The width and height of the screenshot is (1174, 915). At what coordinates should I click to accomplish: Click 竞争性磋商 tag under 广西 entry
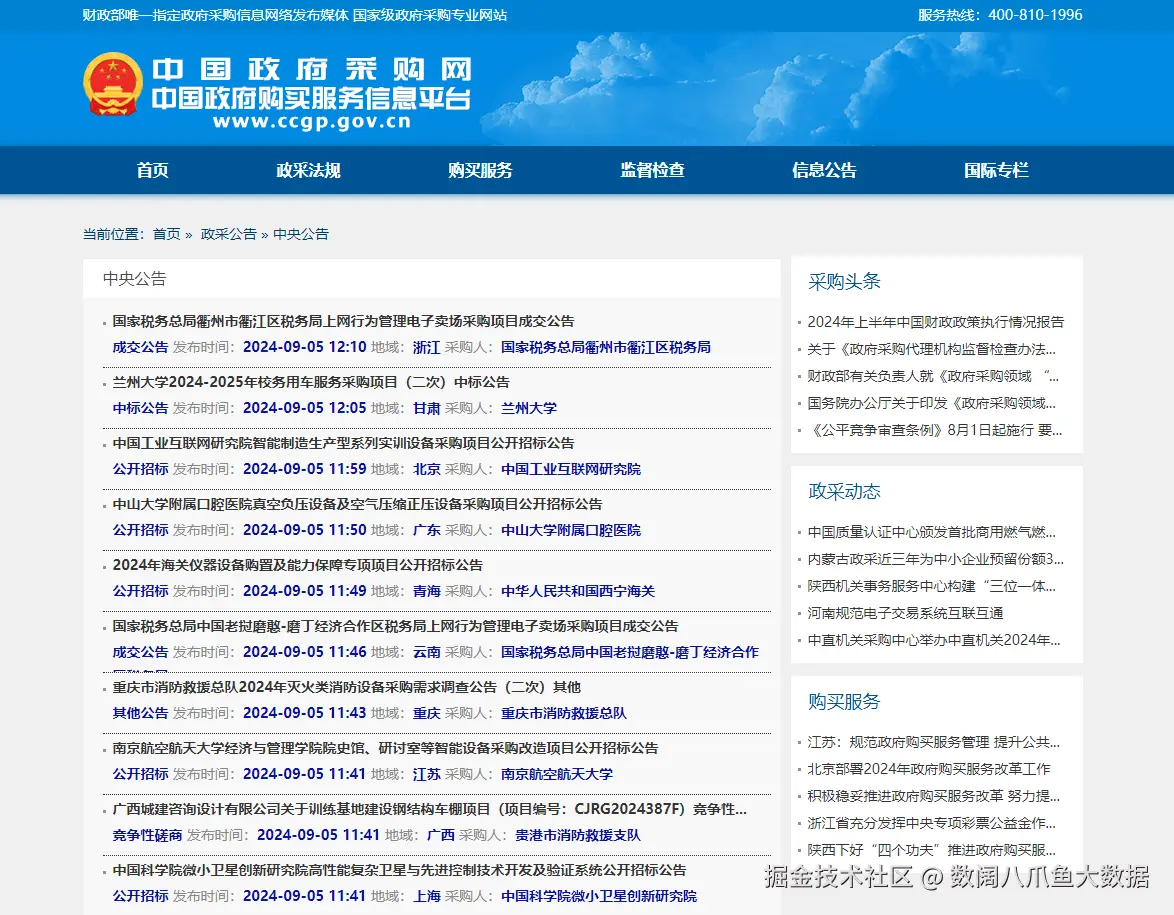tap(147, 836)
